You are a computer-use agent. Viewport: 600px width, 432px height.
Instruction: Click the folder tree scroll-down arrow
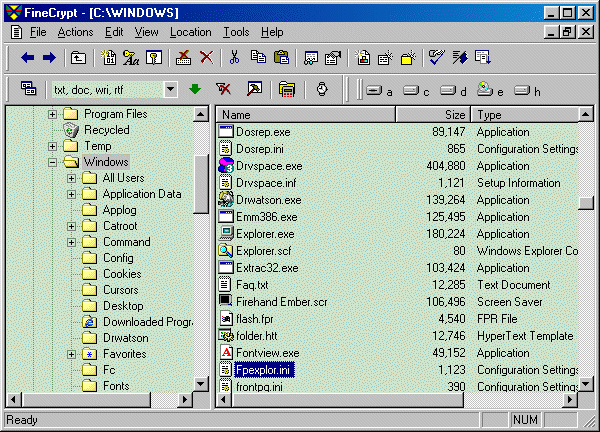click(201, 383)
